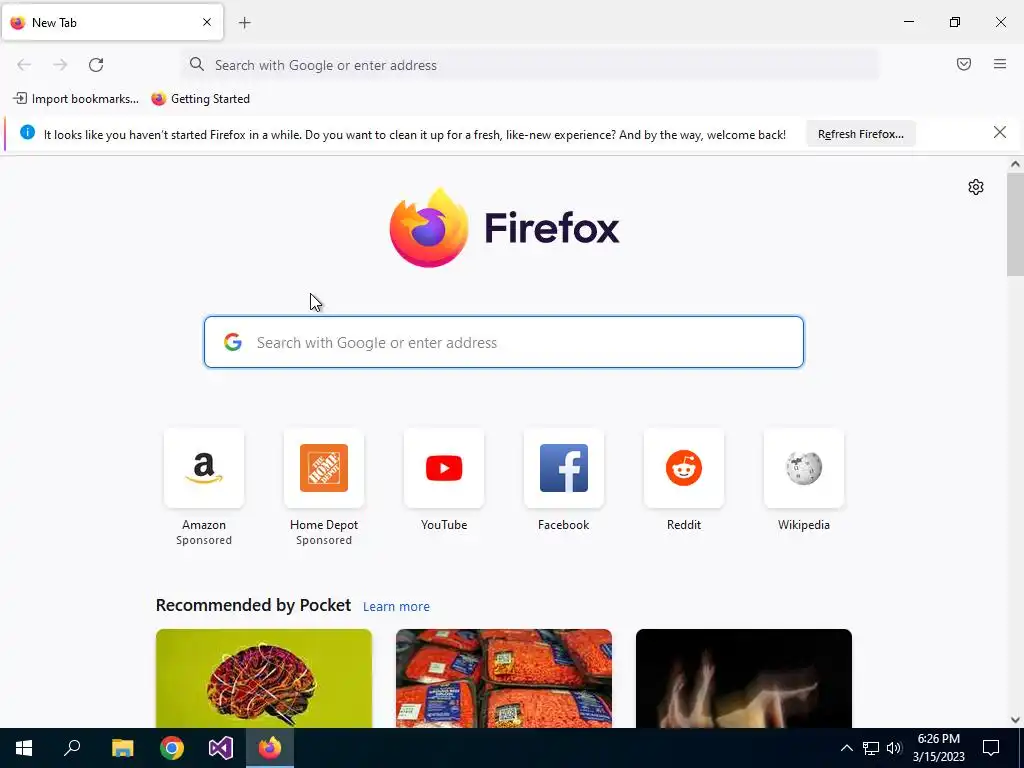Open the Firefox application menu
This screenshot has width=1024, height=768.
click(999, 64)
